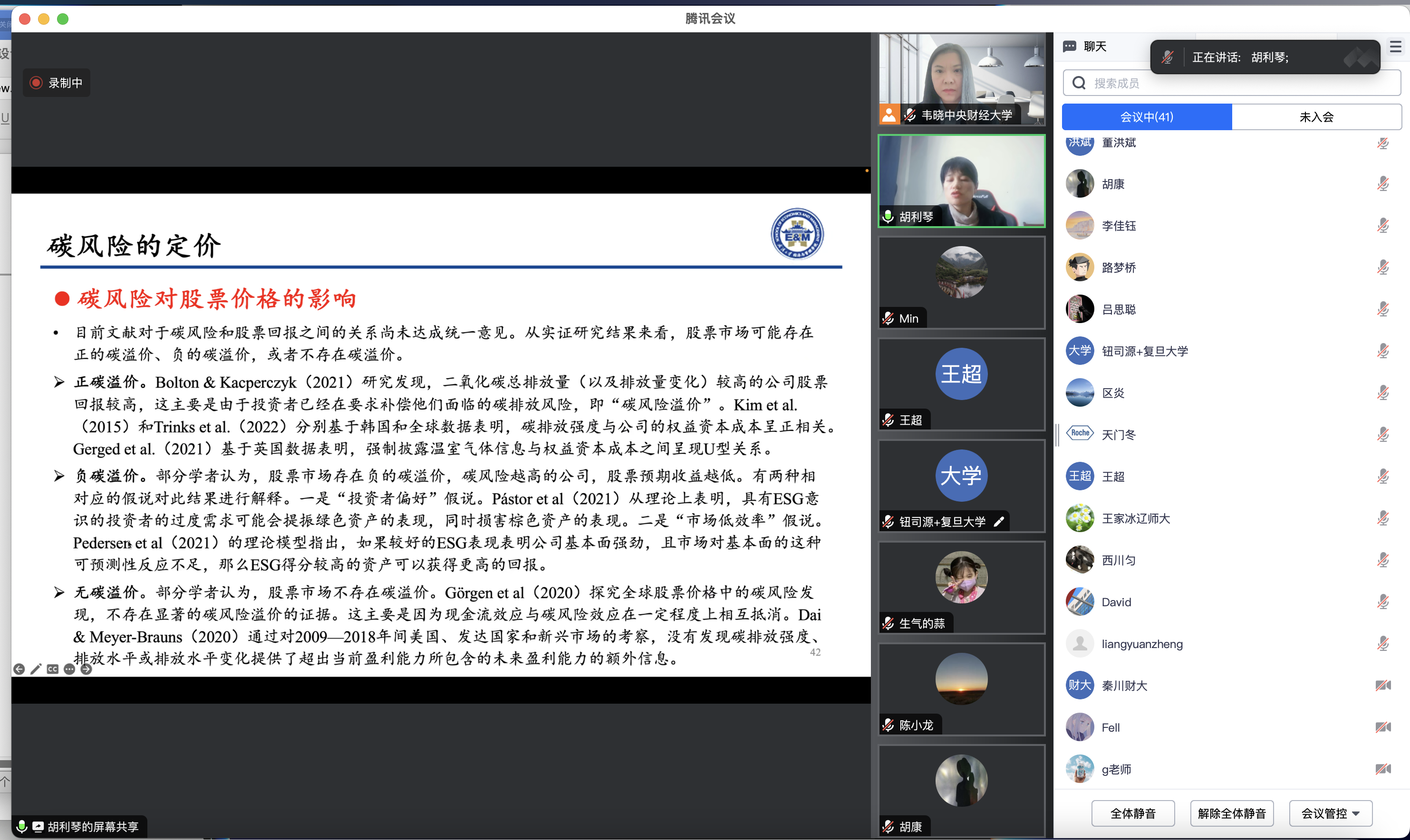Open the 会议管控 dropdown menu
The height and width of the screenshot is (840, 1410).
1331,813
